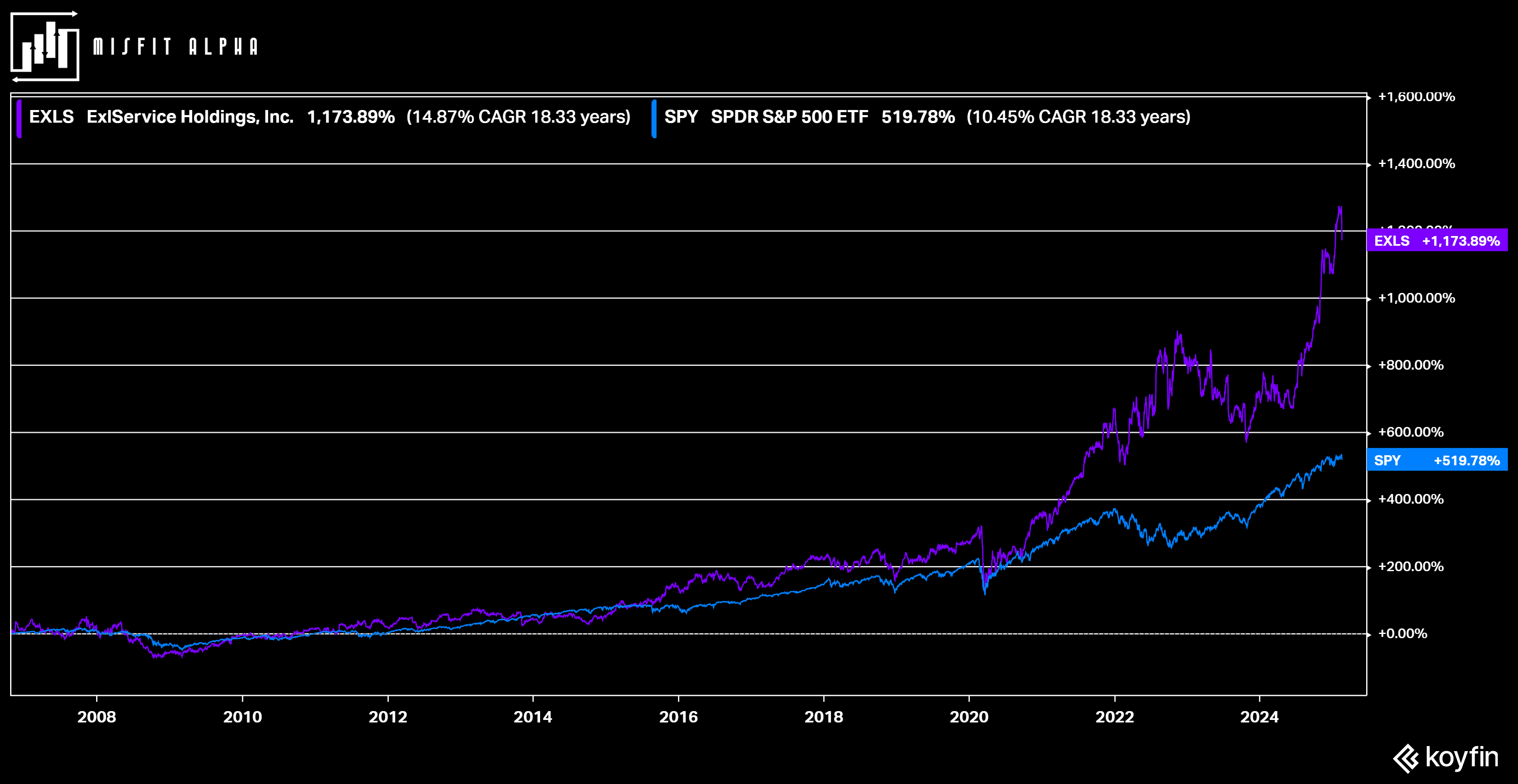Click the +1,000.00% y-axis label
Screen dimensions: 1518x784
1417,298
